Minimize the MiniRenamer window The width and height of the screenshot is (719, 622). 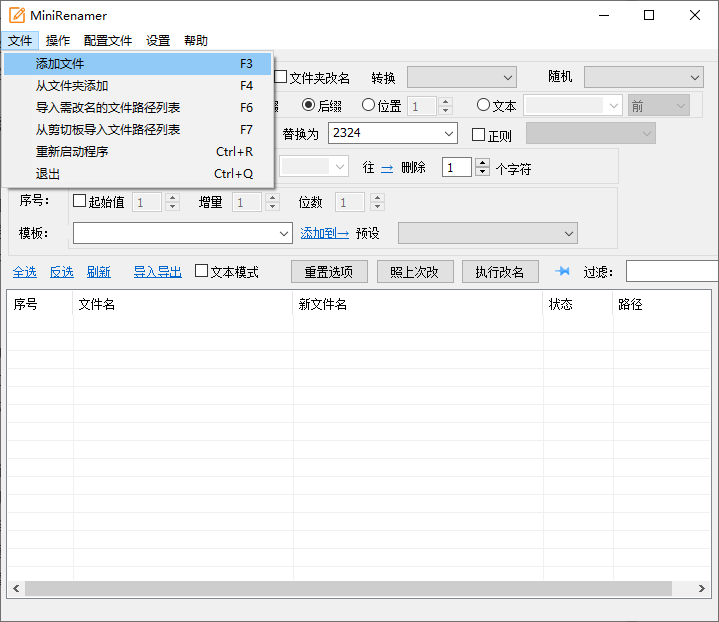coord(604,15)
